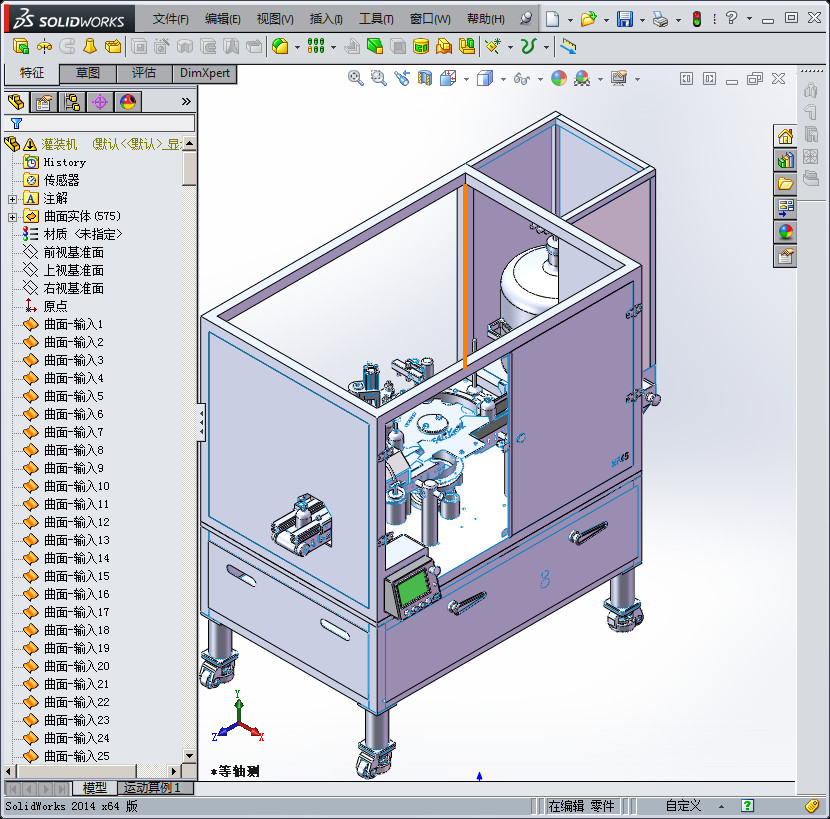Open the 文件(F) menu

170,19
